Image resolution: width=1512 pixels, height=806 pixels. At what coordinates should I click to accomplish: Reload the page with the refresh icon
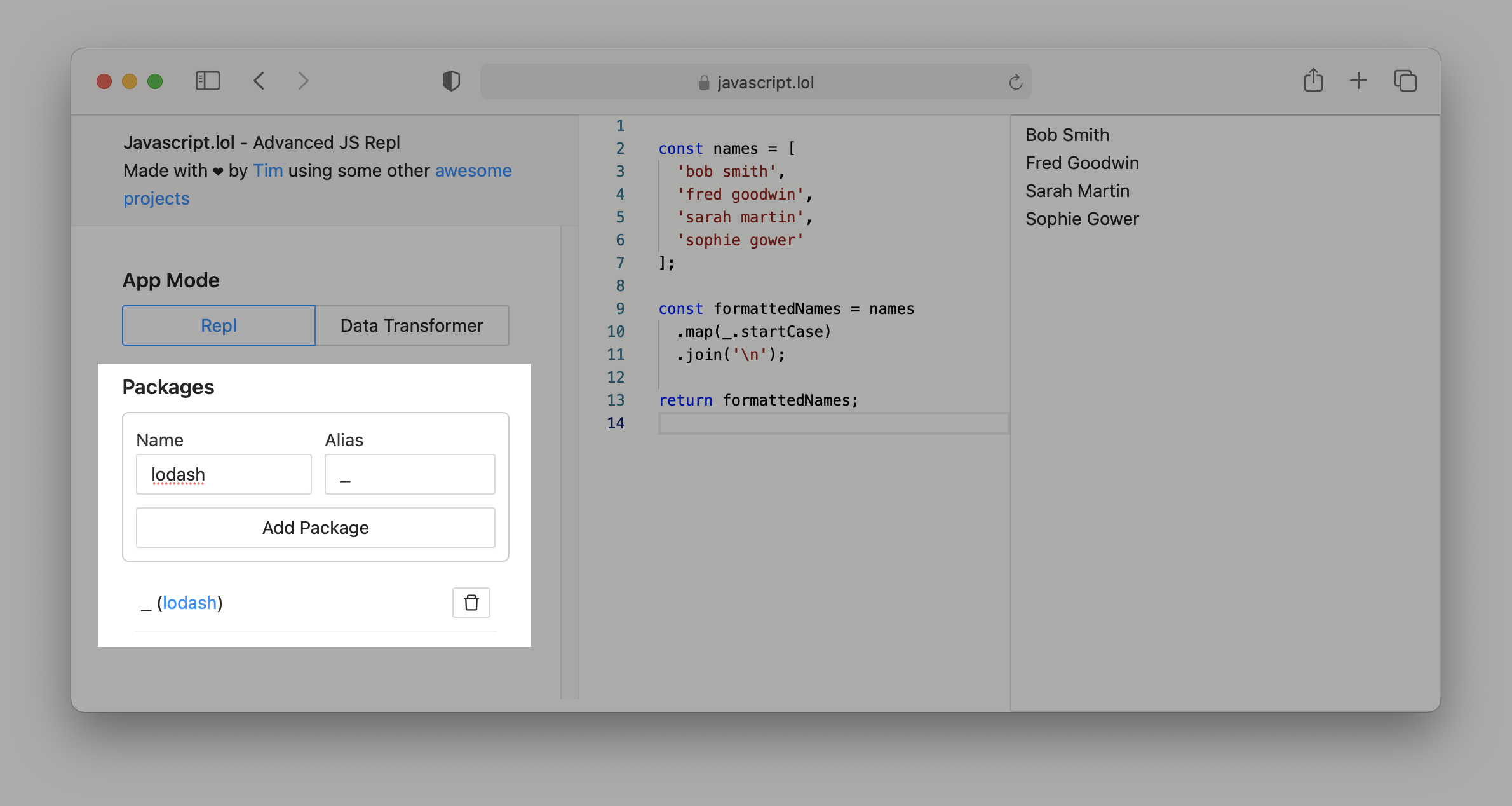(1015, 82)
